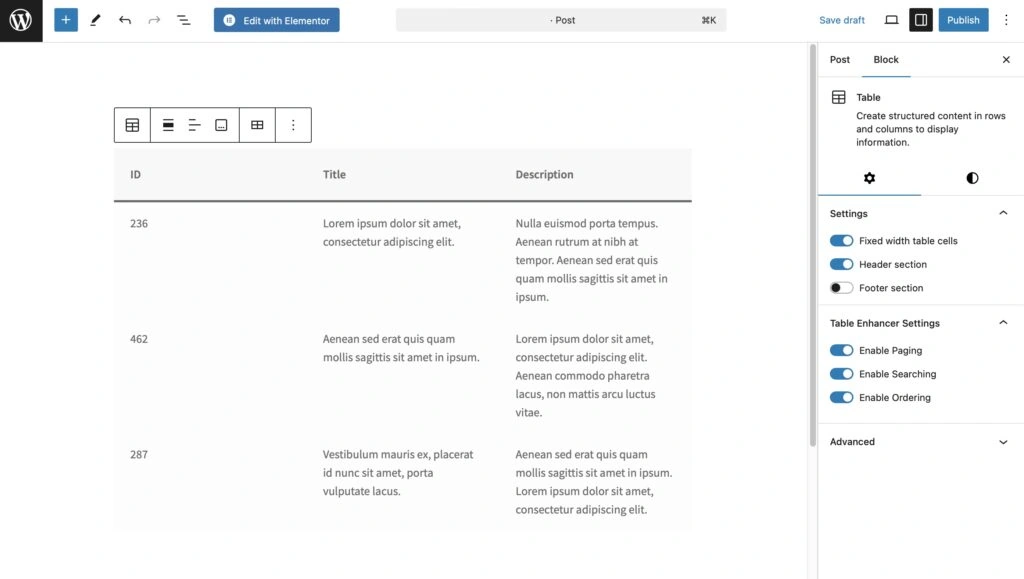Image resolution: width=1024 pixels, height=579 pixels.
Task: Toggle Fixed width table cells
Action: tap(841, 241)
